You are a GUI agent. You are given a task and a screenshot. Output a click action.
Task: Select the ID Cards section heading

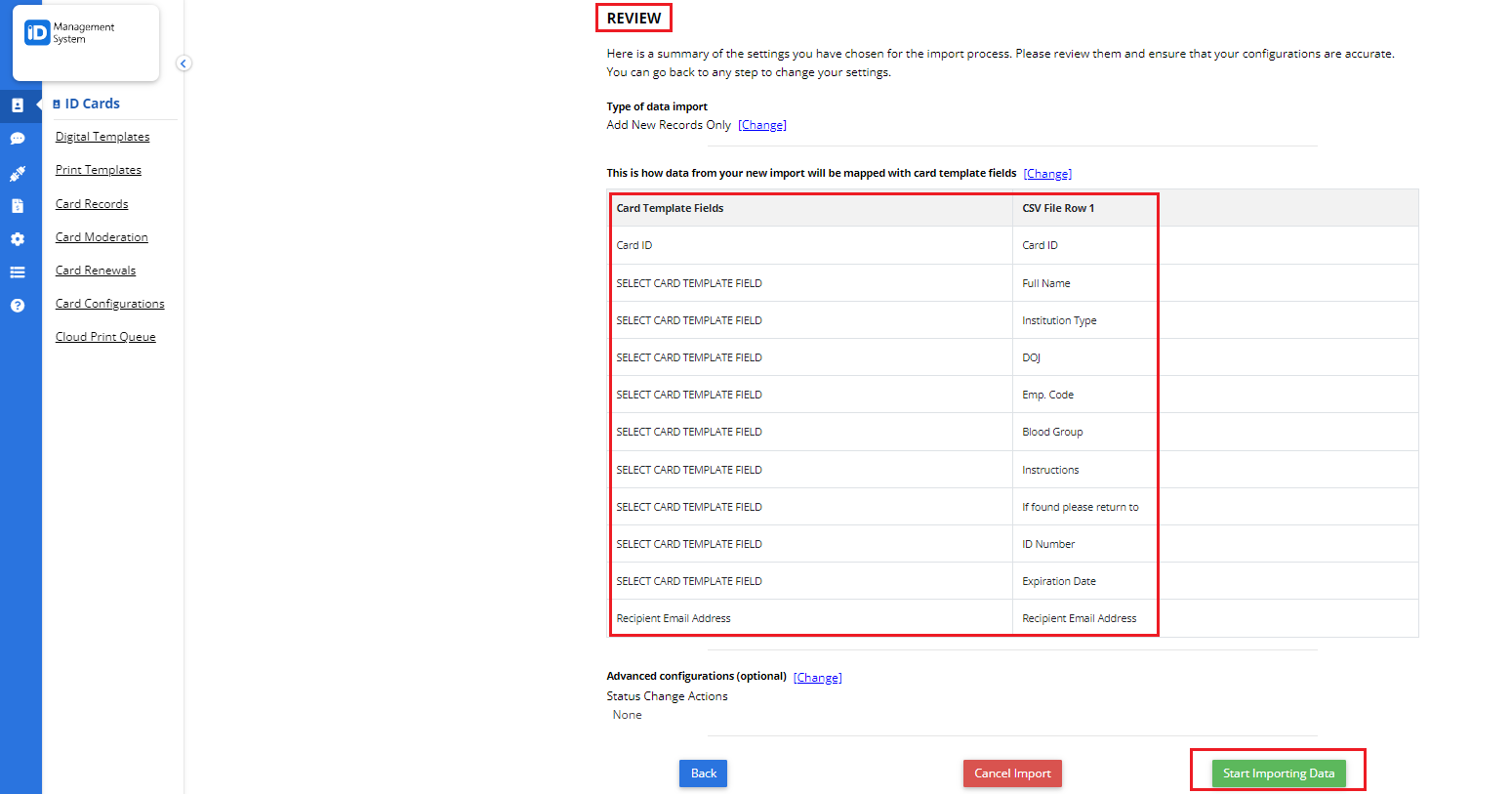87,104
